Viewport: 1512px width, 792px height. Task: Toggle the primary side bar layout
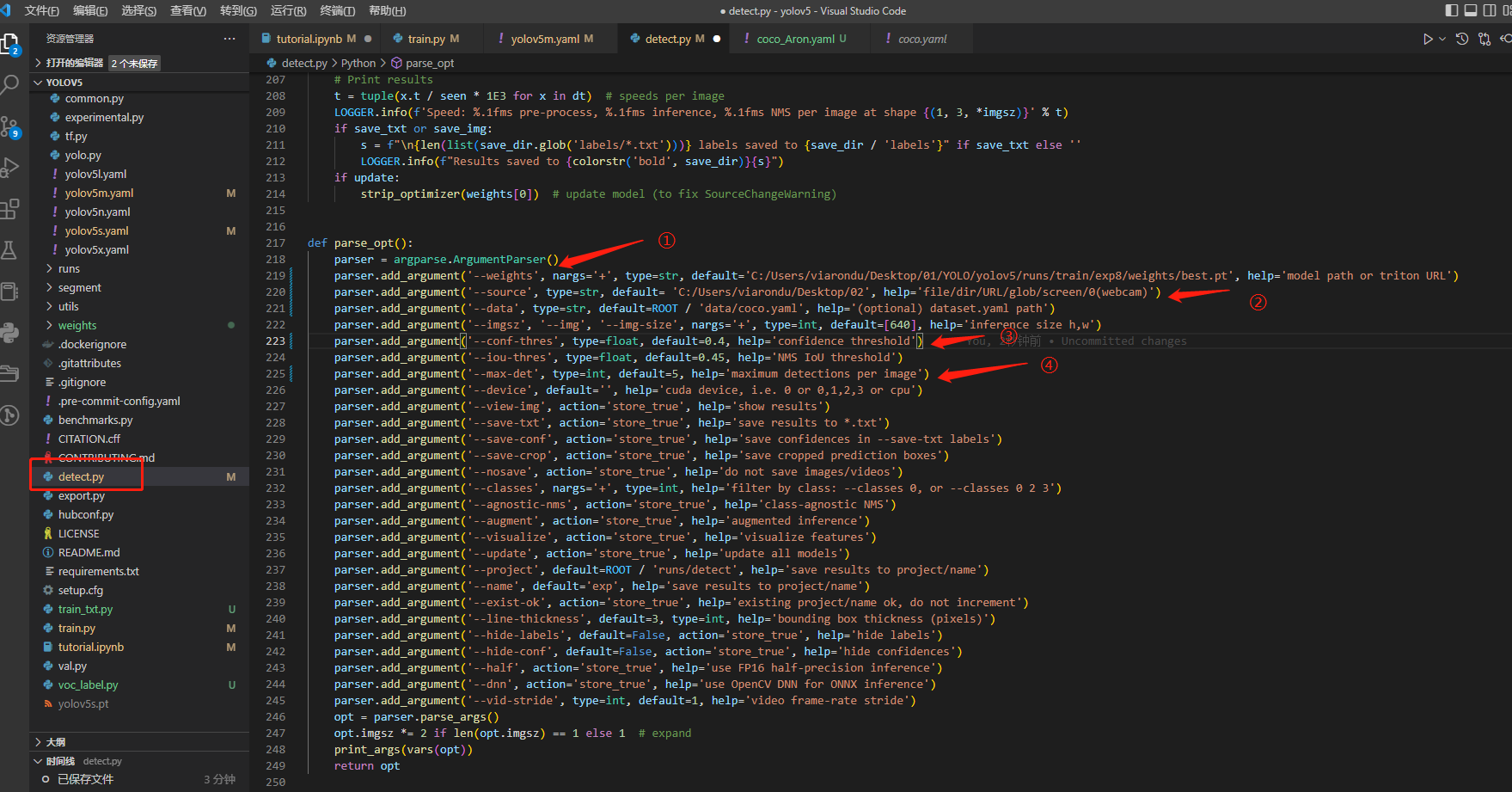click(x=1452, y=10)
